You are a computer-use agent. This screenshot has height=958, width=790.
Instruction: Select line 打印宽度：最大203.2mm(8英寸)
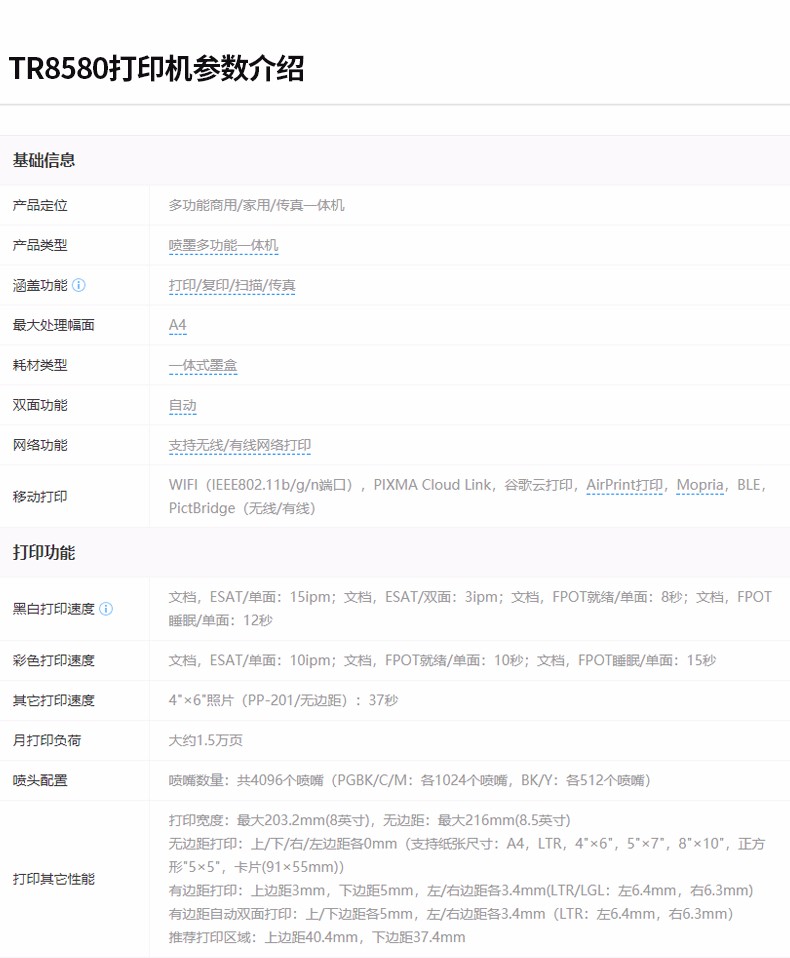(x=370, y=821)
